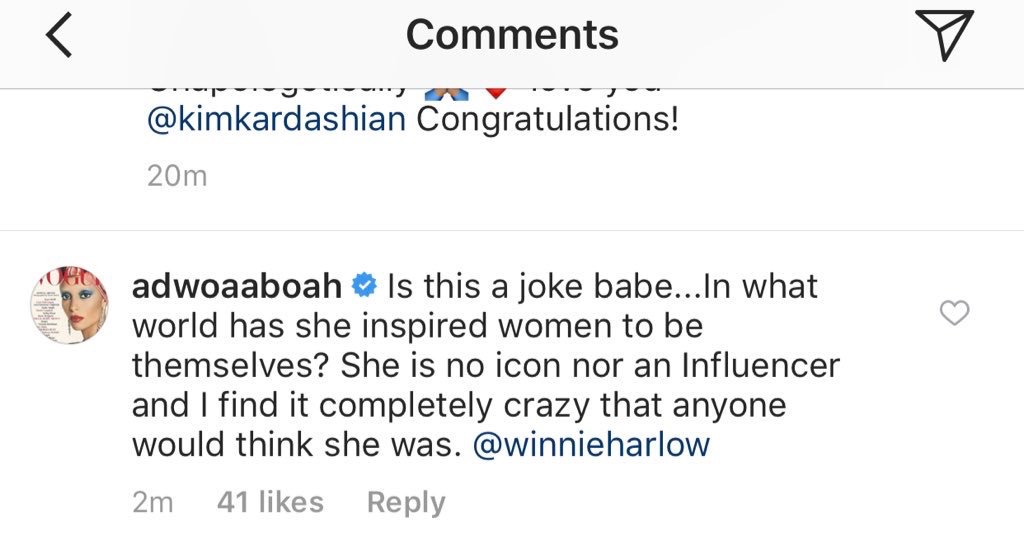This screenshot has height=552, width=1024.
Task: Follow the @winnieharlow mention link
Action: (x=591, y=445)
